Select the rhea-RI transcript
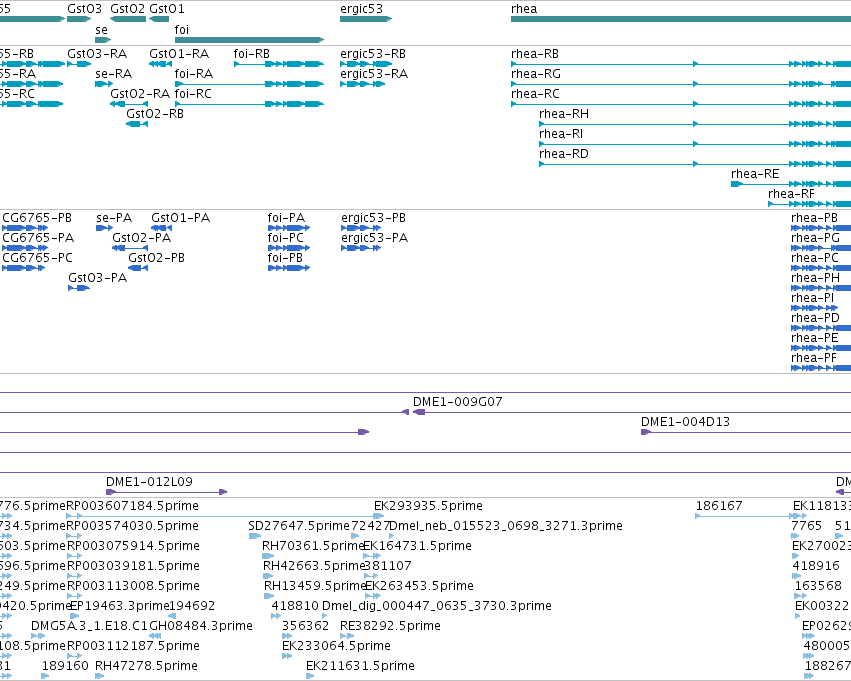851x681 pixels. [695, 144]
